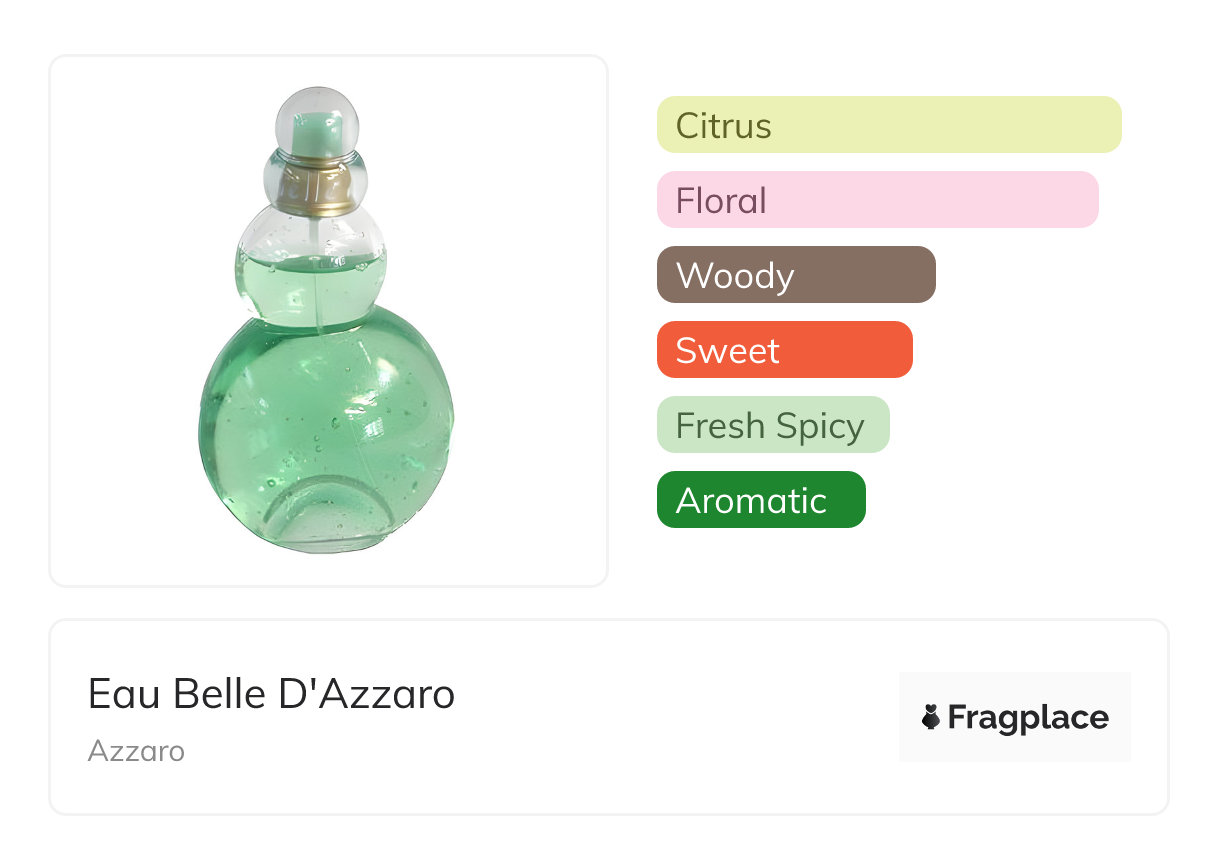
Task: Click the word Citrus in the top bar
Action: point(723,126)
